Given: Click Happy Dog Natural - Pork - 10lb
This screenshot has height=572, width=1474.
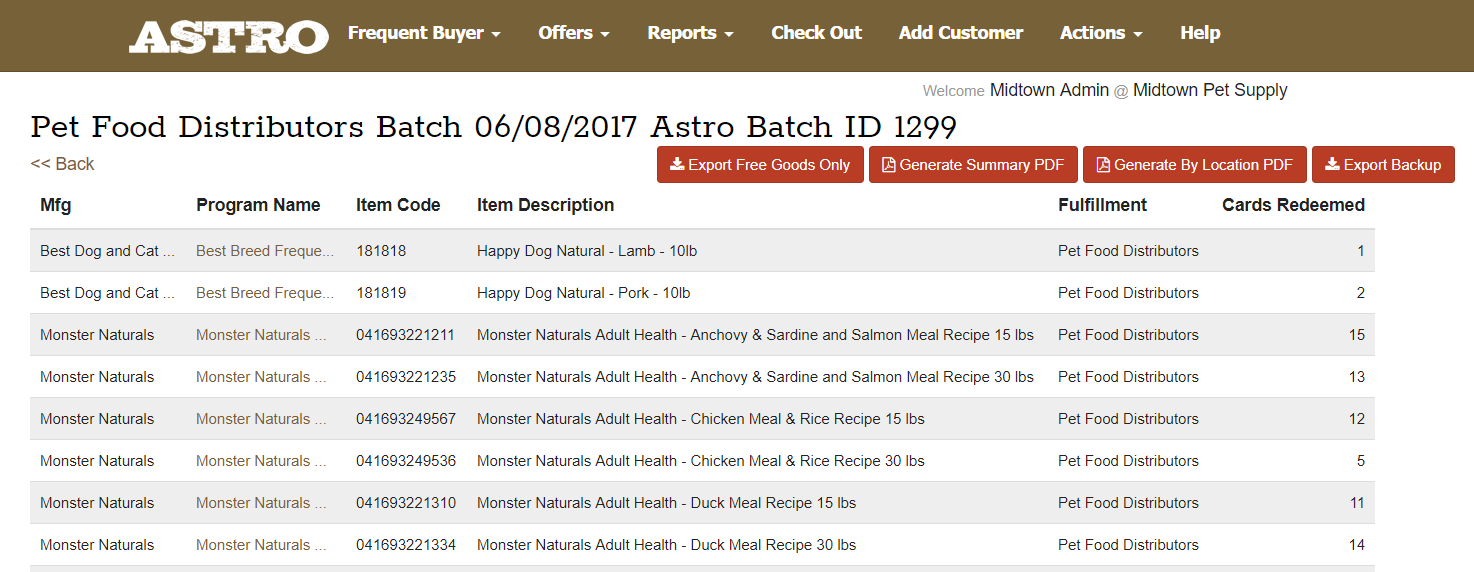Looking at the screenshot, I should [x=584, y=293].
